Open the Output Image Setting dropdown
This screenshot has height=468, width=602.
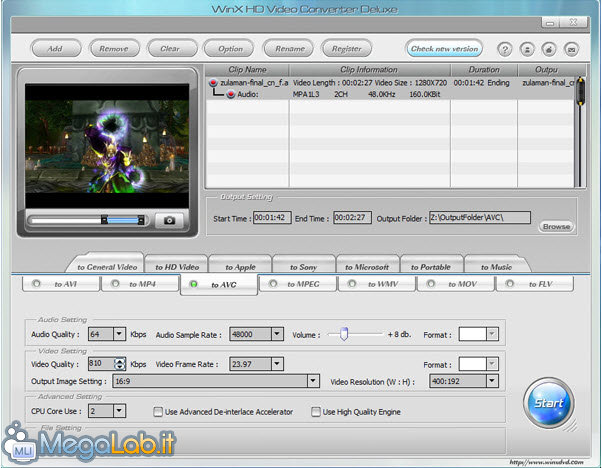313,381
